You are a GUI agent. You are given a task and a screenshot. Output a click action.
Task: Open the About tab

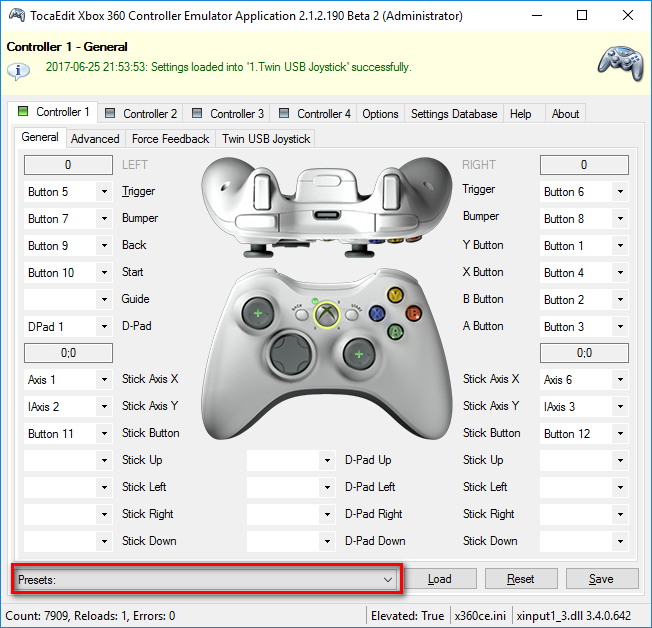pos(565,114)
